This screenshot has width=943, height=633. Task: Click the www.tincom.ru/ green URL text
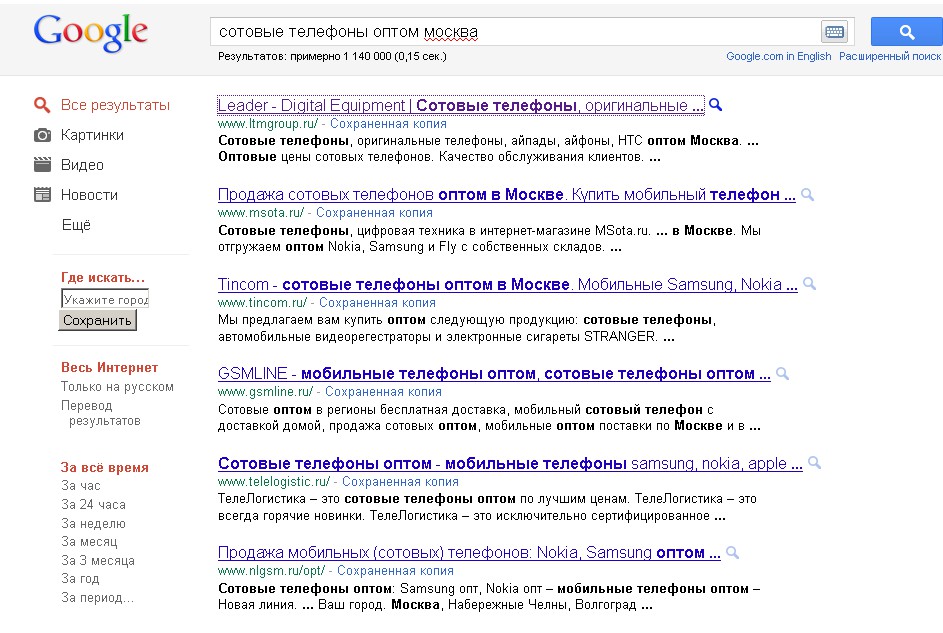[x=262, y=303]
